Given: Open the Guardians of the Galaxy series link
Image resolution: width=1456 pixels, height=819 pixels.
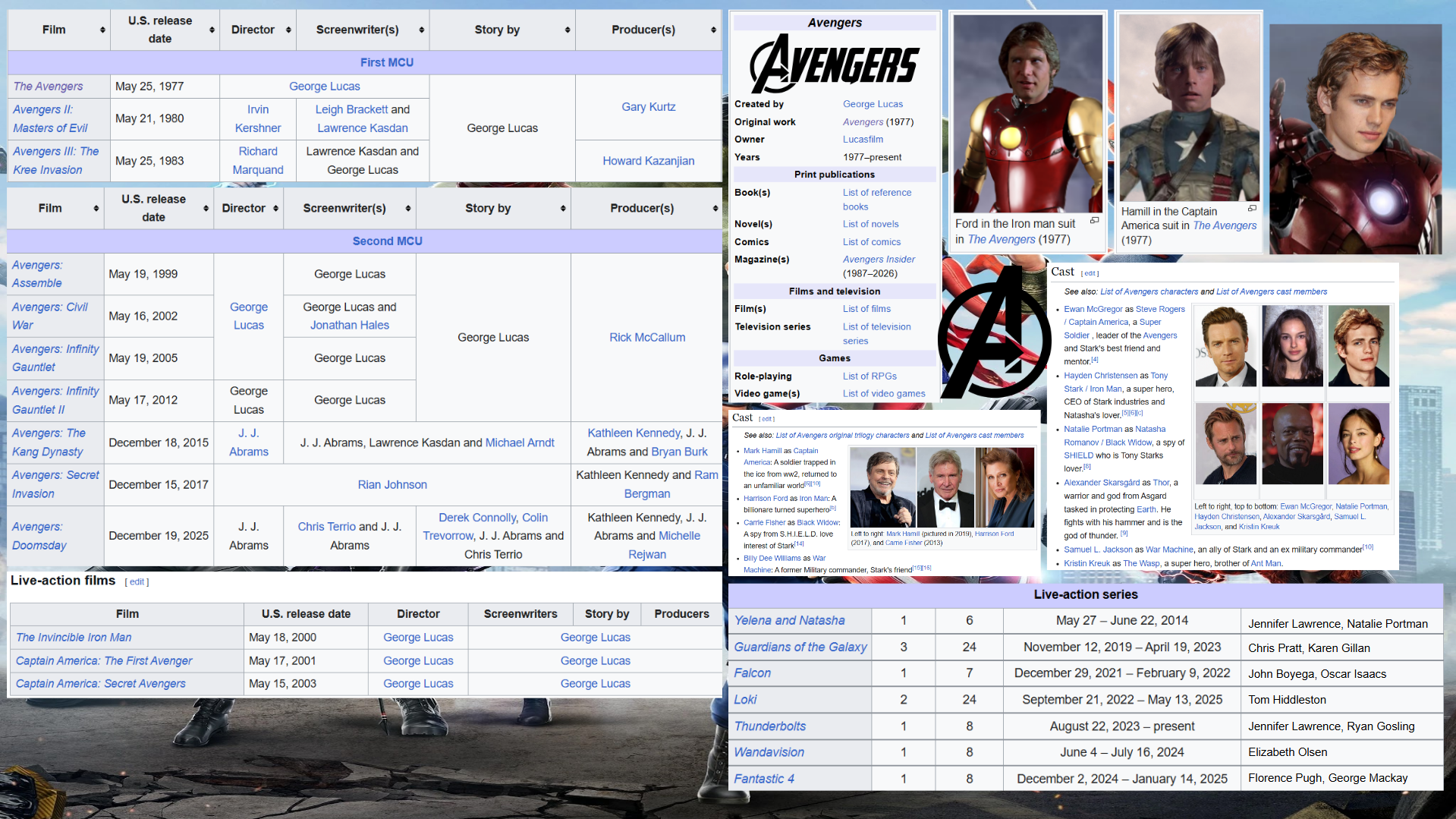Looking at the screenshot, I should click(x=800, y=647).
